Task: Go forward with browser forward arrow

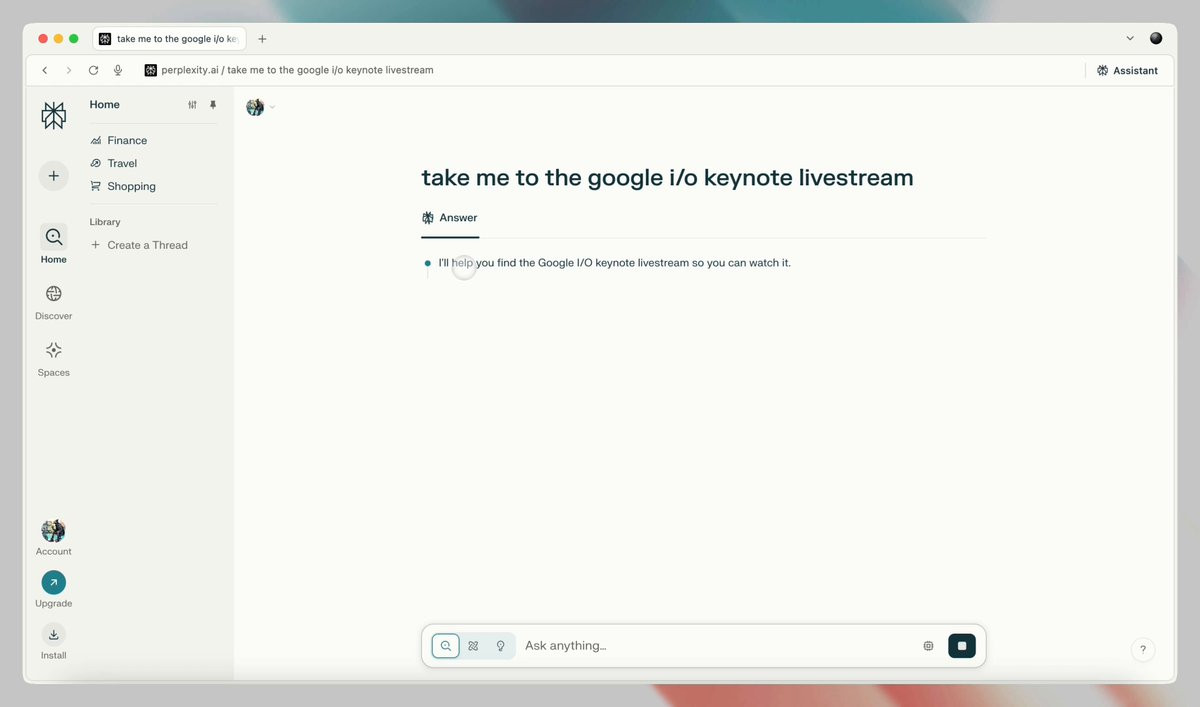Action: click(x=69, y=71)
